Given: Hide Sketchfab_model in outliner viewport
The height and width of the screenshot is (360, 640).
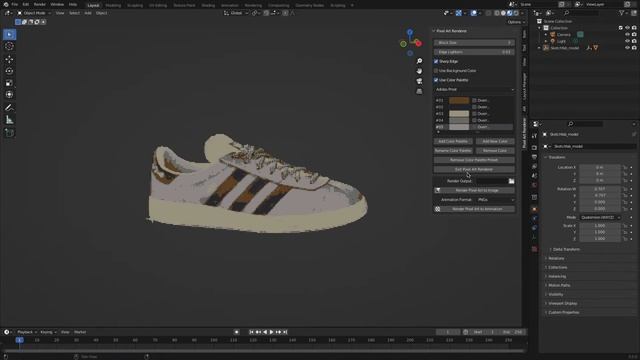Looking at the screenshot, I should pyautogui.click(x=627, y=48).
